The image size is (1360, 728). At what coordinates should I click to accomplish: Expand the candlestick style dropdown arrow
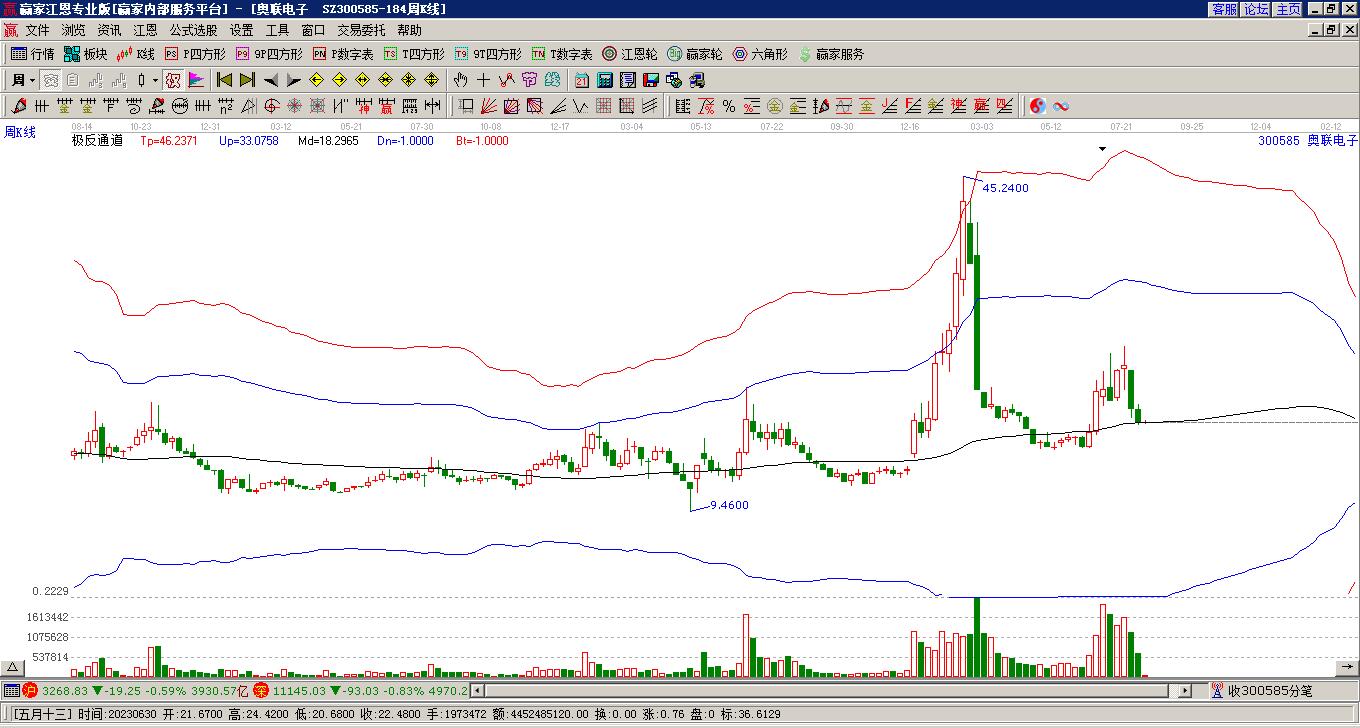point(155,80)
